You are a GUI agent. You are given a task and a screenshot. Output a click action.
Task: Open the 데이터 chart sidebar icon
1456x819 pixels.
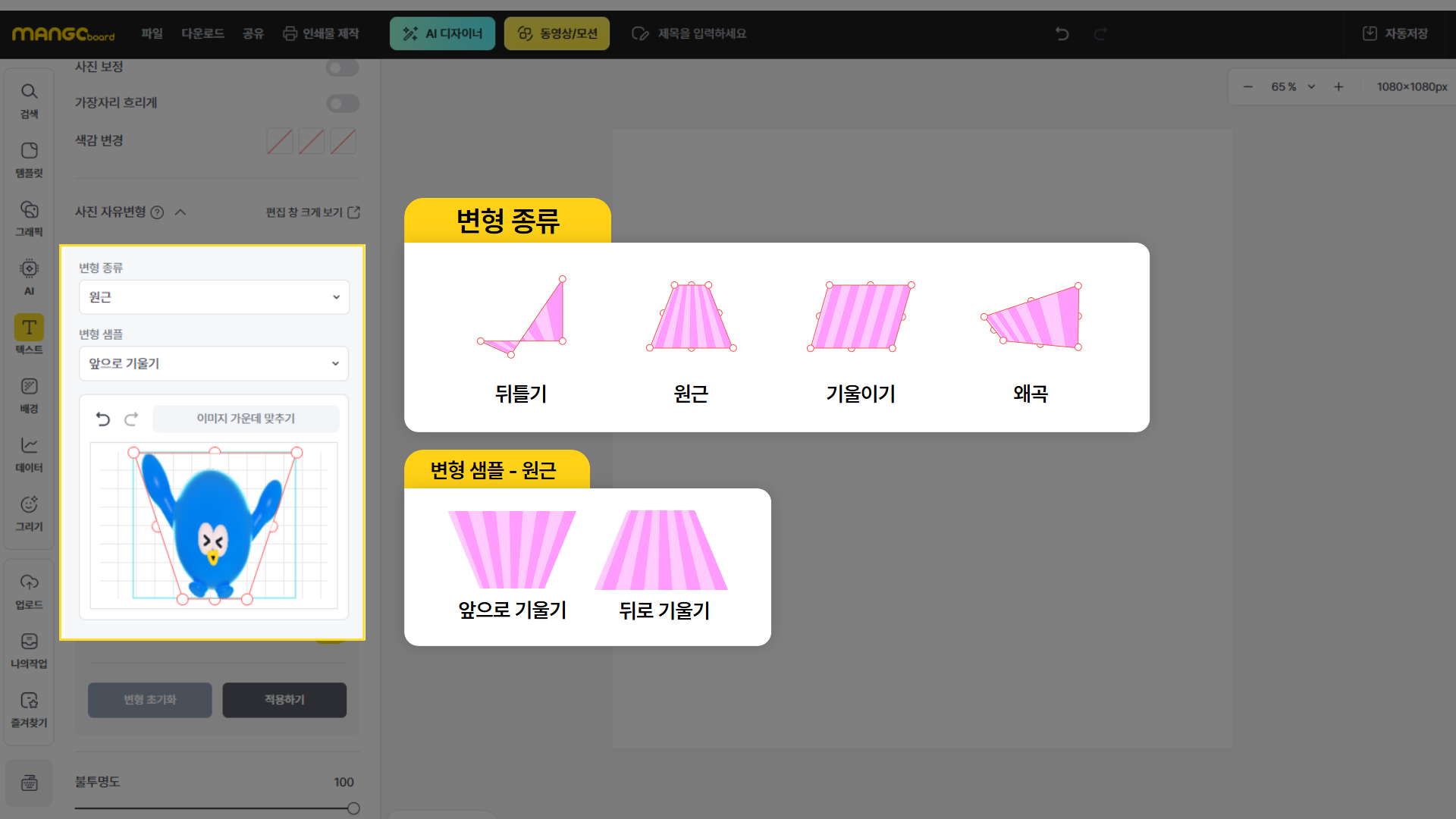29,454
